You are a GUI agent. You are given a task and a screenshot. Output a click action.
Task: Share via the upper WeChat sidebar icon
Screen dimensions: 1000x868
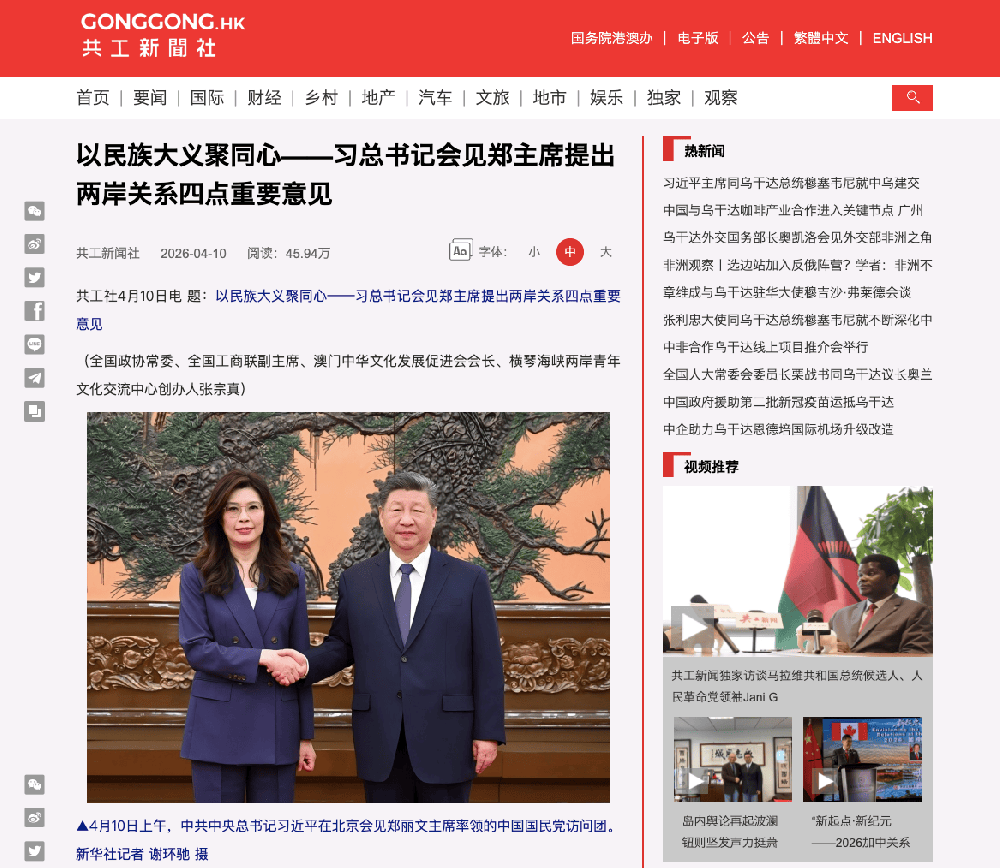(x=35, y=211)
